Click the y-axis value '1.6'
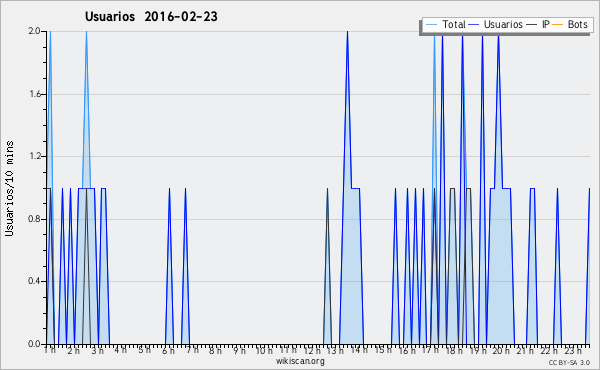Viewport: 600px width, 370px height. [x=34, y=94]
